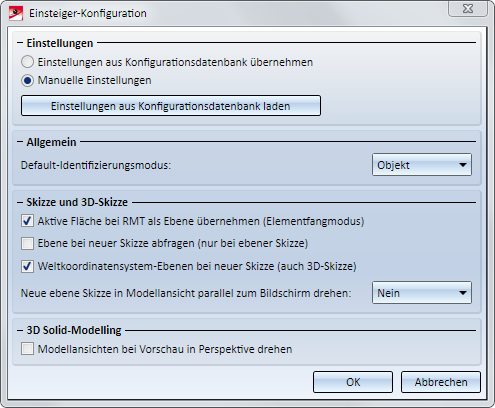This screenshot has height=408, width=495.
Task: Collapse the 'Skizze und 3D-Skizze' section
Action: point(20,202)
